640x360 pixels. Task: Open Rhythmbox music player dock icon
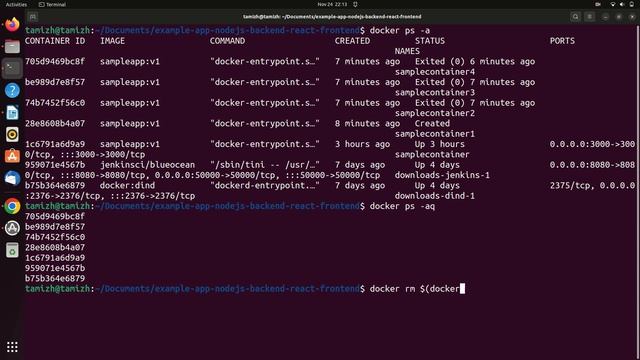click(12, 134)
